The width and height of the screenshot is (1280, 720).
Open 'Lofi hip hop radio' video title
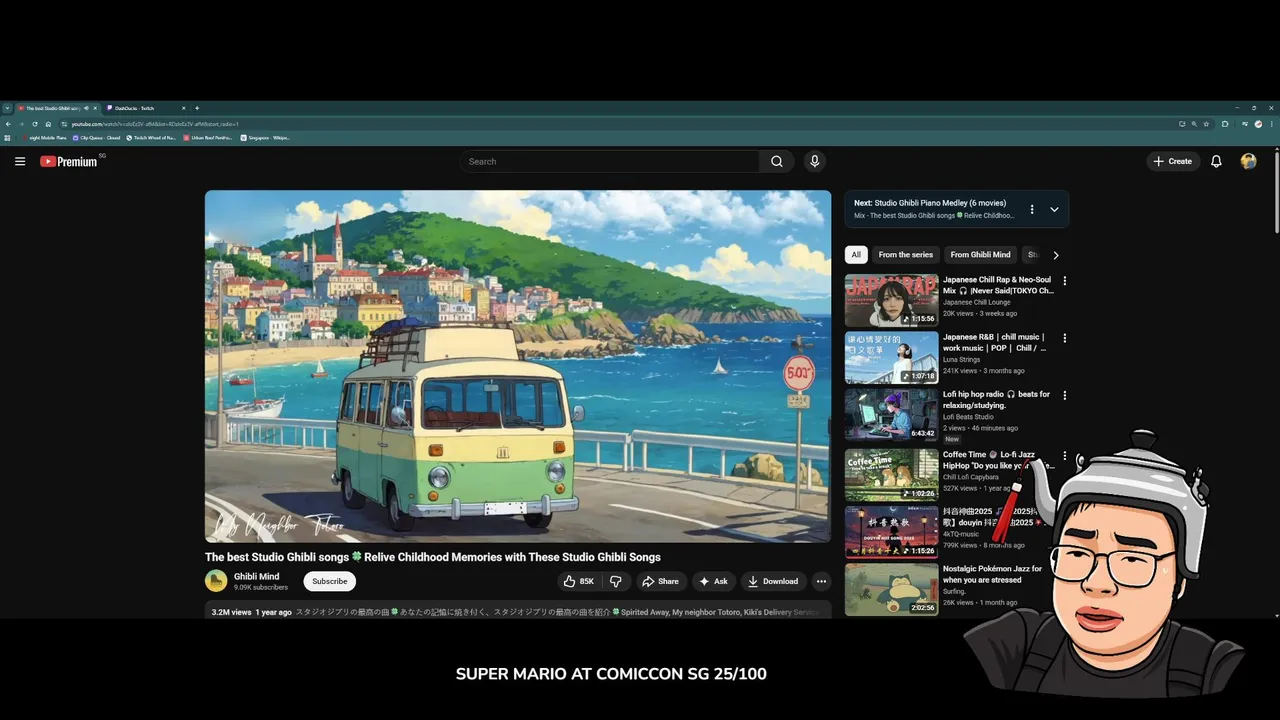pyautogui.click(x=996, y=400)
